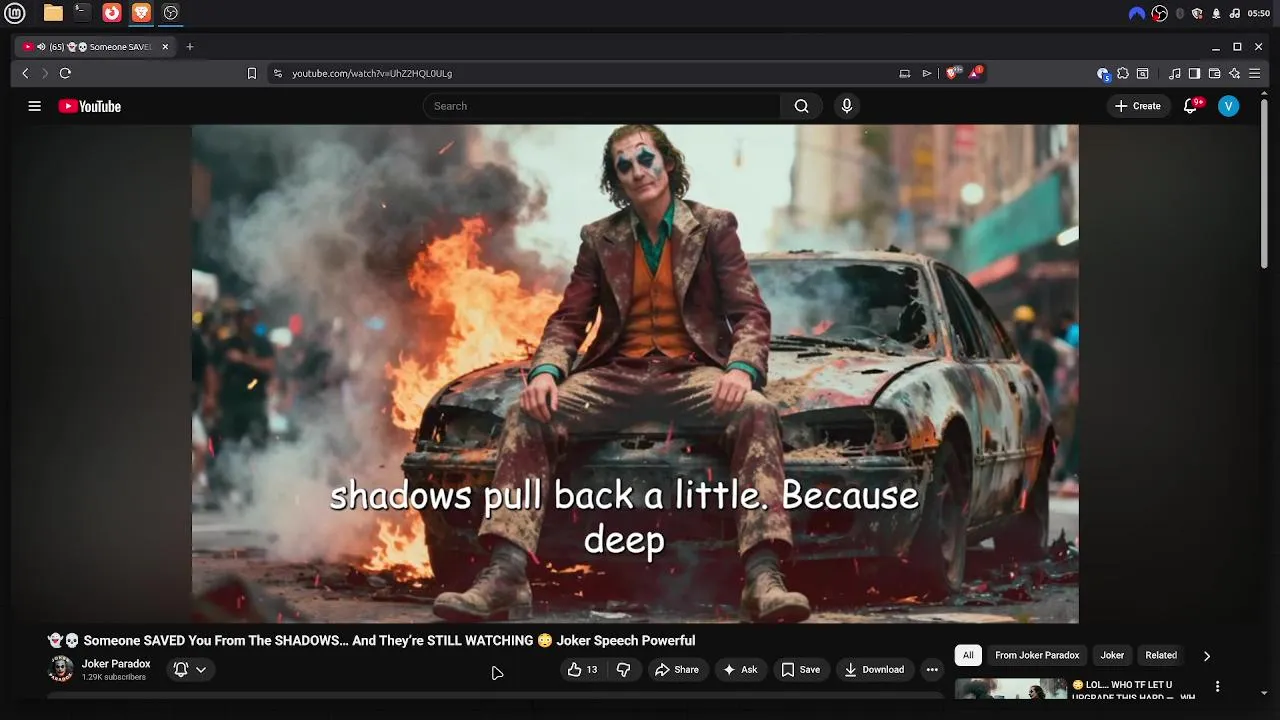This screenshot has width=1280, height=720.
Task: Launch the Terminal from the panel
Action: click(82, 13)
